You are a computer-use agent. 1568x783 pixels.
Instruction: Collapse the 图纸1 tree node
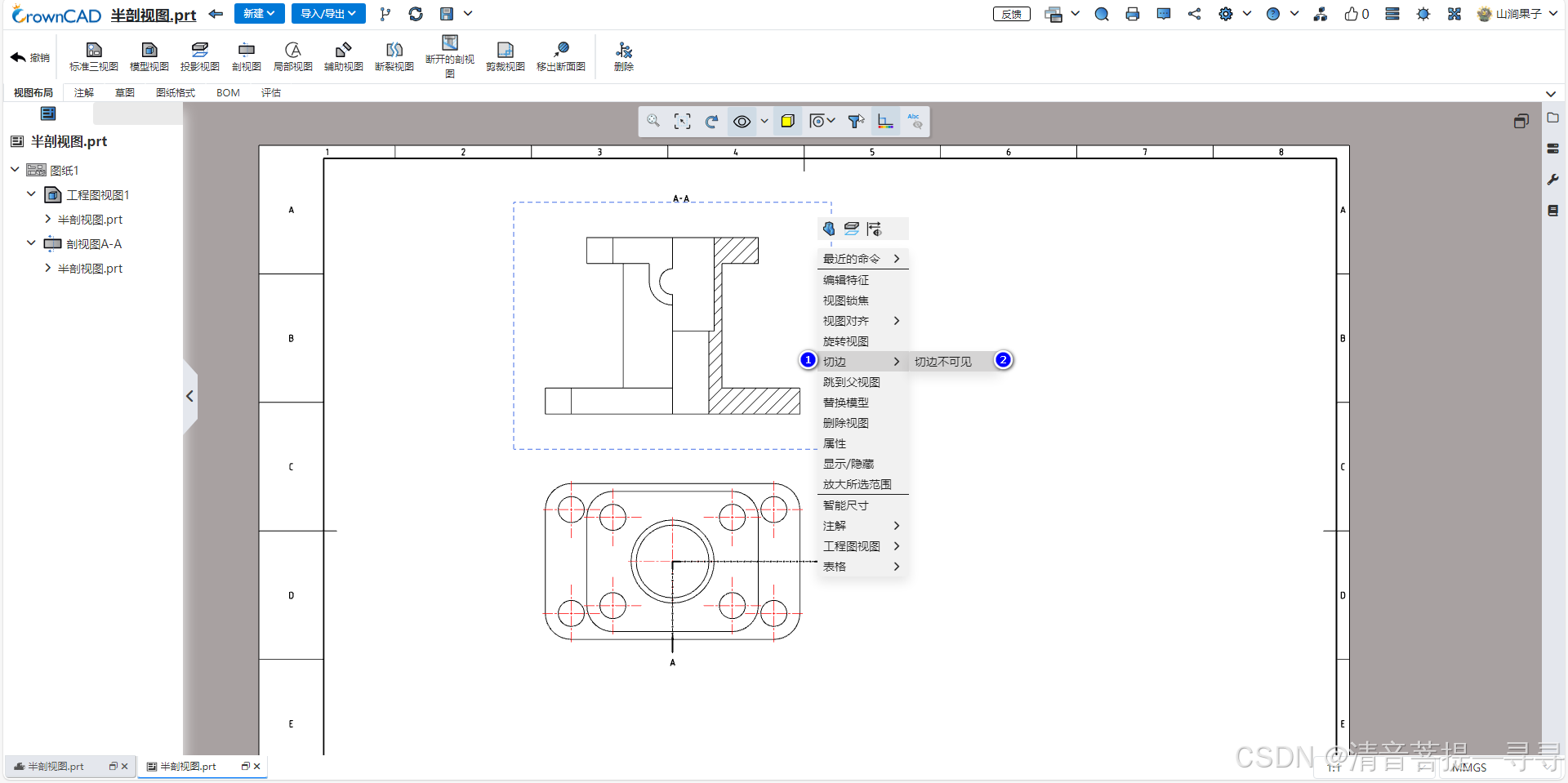pos(15,170)
